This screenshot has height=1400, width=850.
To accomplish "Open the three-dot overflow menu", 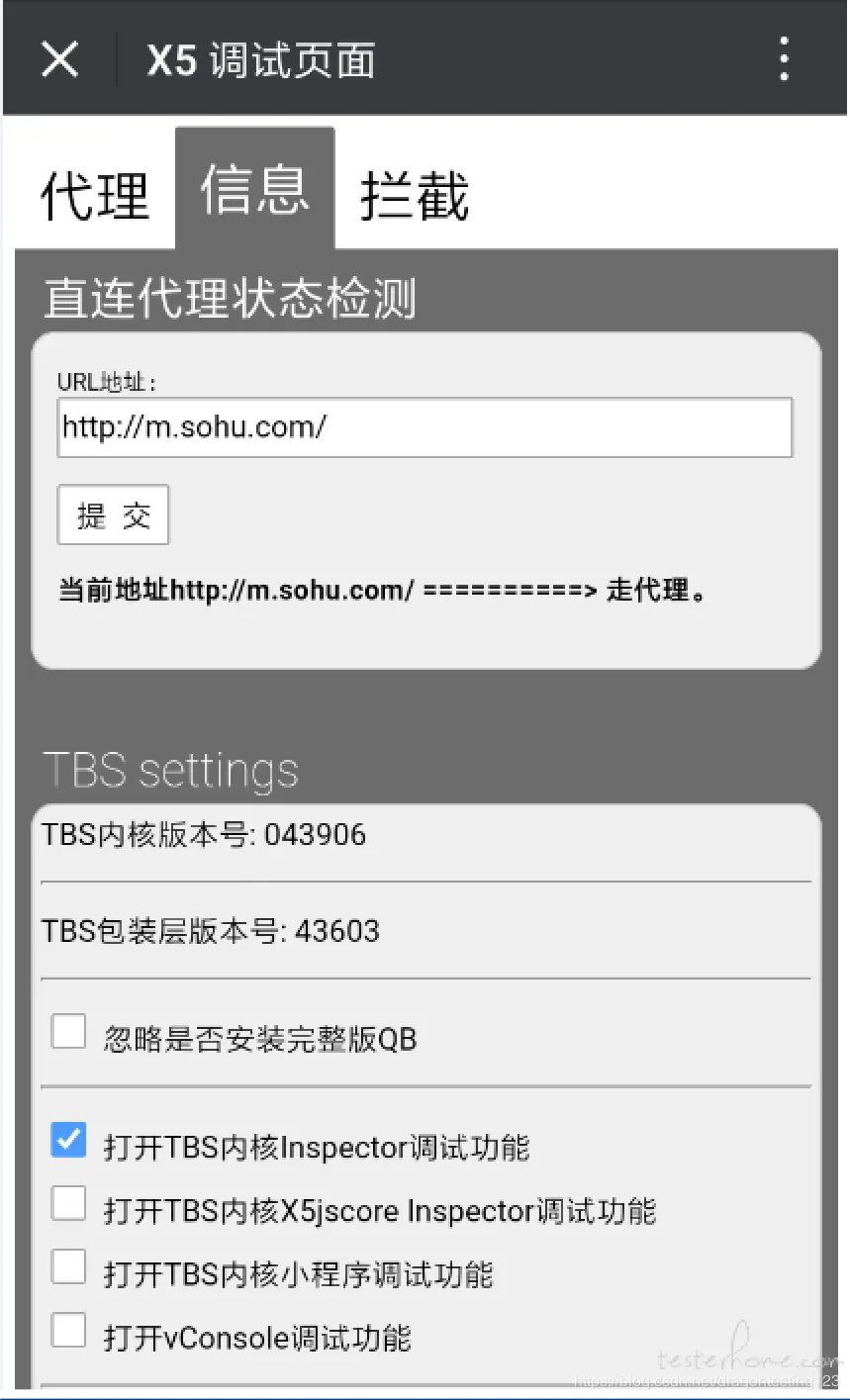I will point(784,59).
